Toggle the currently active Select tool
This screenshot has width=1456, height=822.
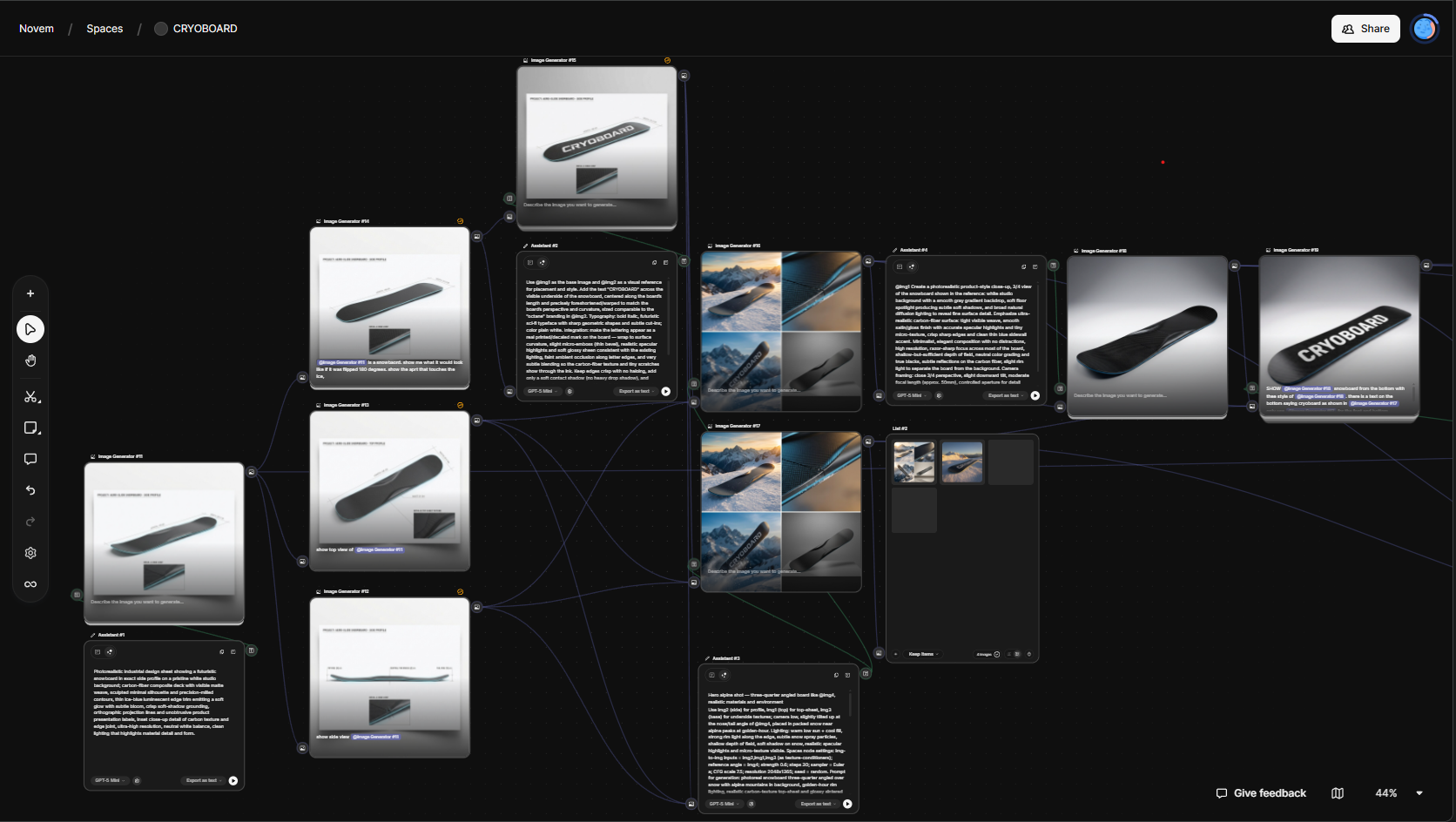30,329
